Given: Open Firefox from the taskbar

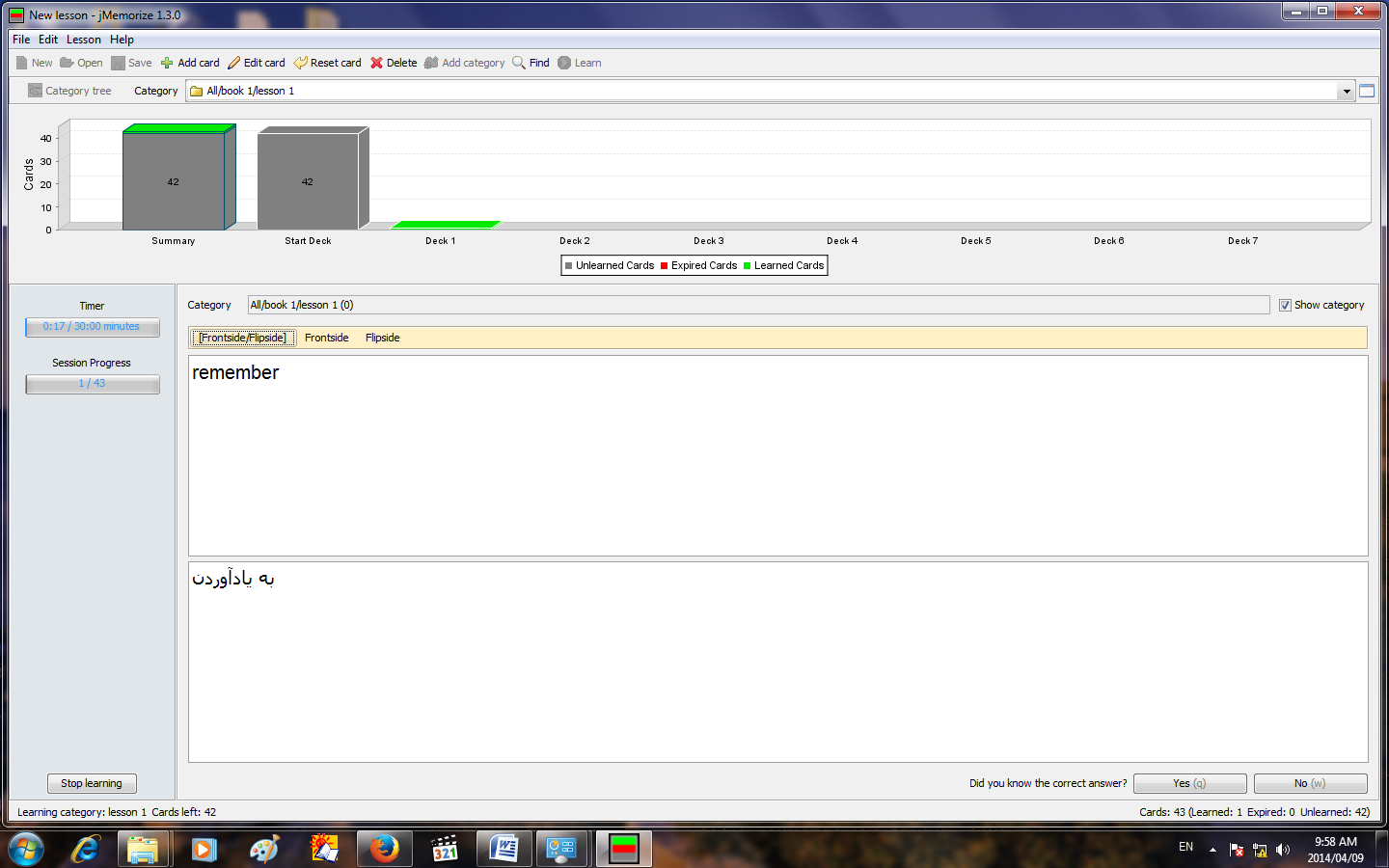Looking at the screenshot, I should coord(384,849).
